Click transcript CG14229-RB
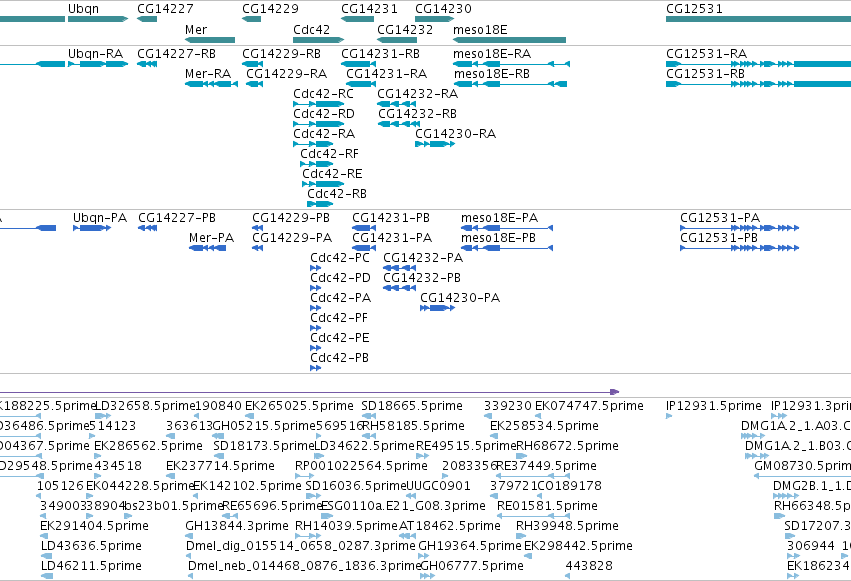The width and height of the screenshot is (851, 581). [x=252, y=64]
